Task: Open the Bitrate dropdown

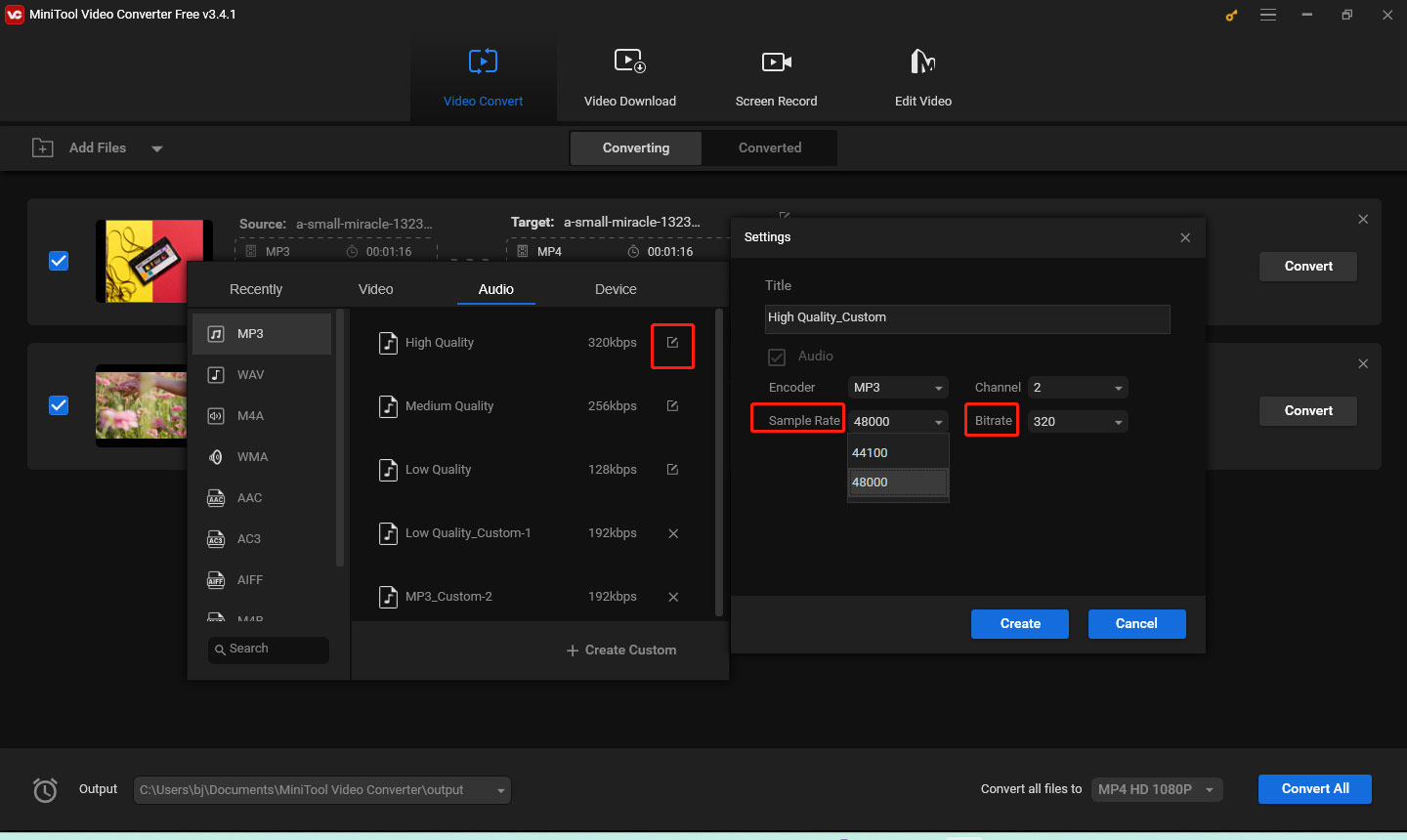Action: [1078, 422]
